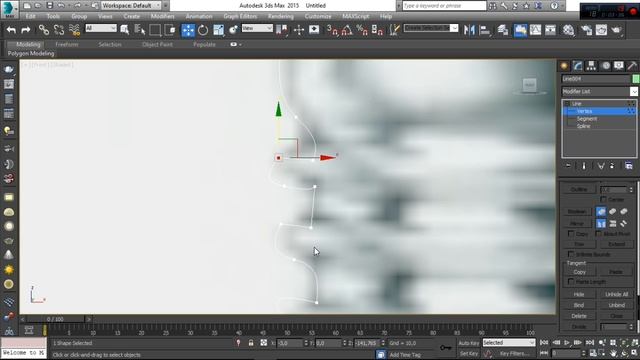The height and width of the screenshot is (360, 640).
Task: Open the Customize menu
Action: pyautogui.click(x=318, y=16)
